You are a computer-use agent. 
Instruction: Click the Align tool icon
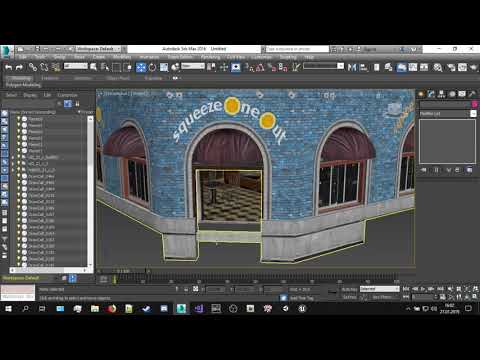364,67
